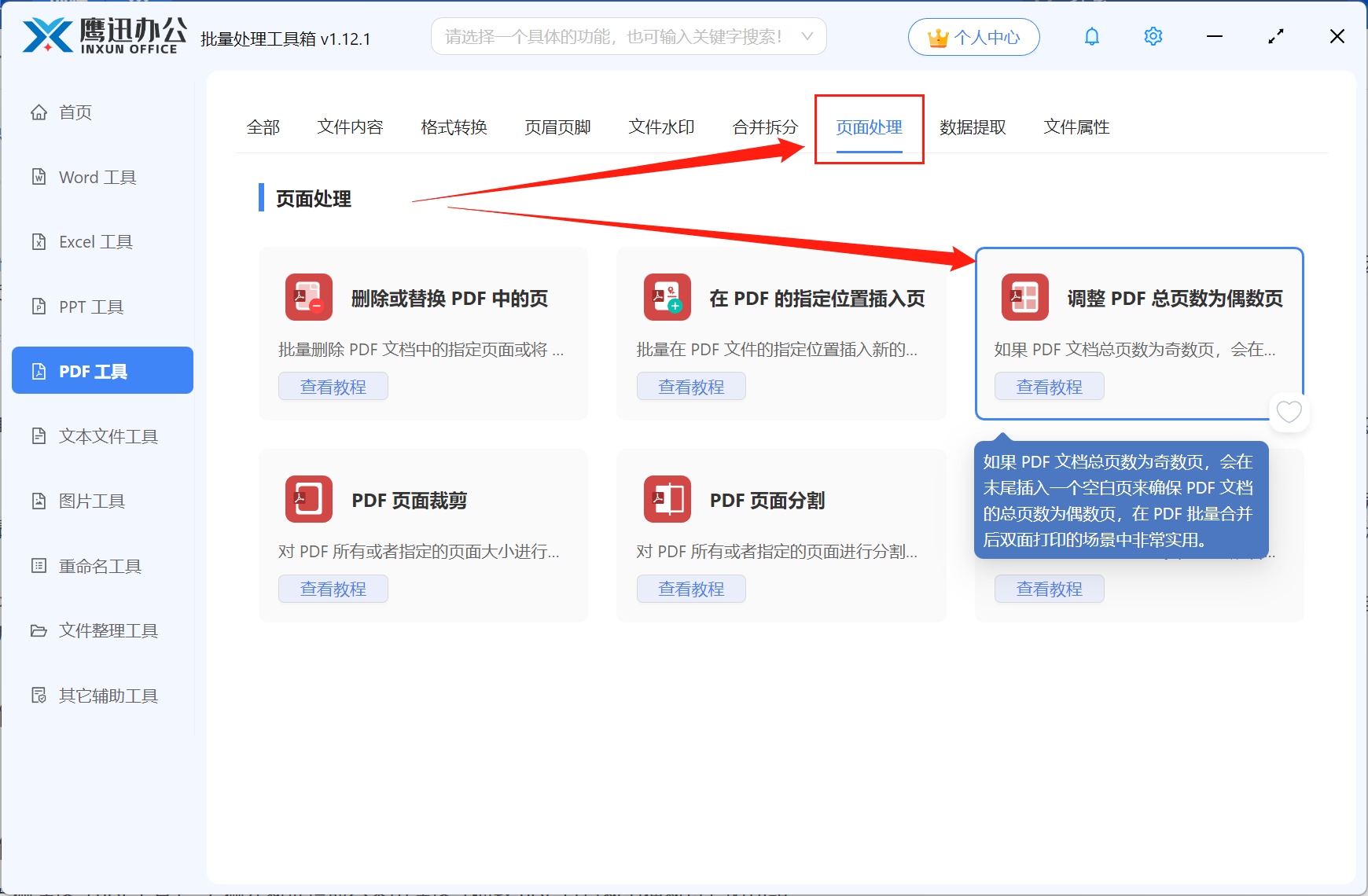Open the settings gear icon
Viewport: 1368px width, 896px height.
point(1153,36)
